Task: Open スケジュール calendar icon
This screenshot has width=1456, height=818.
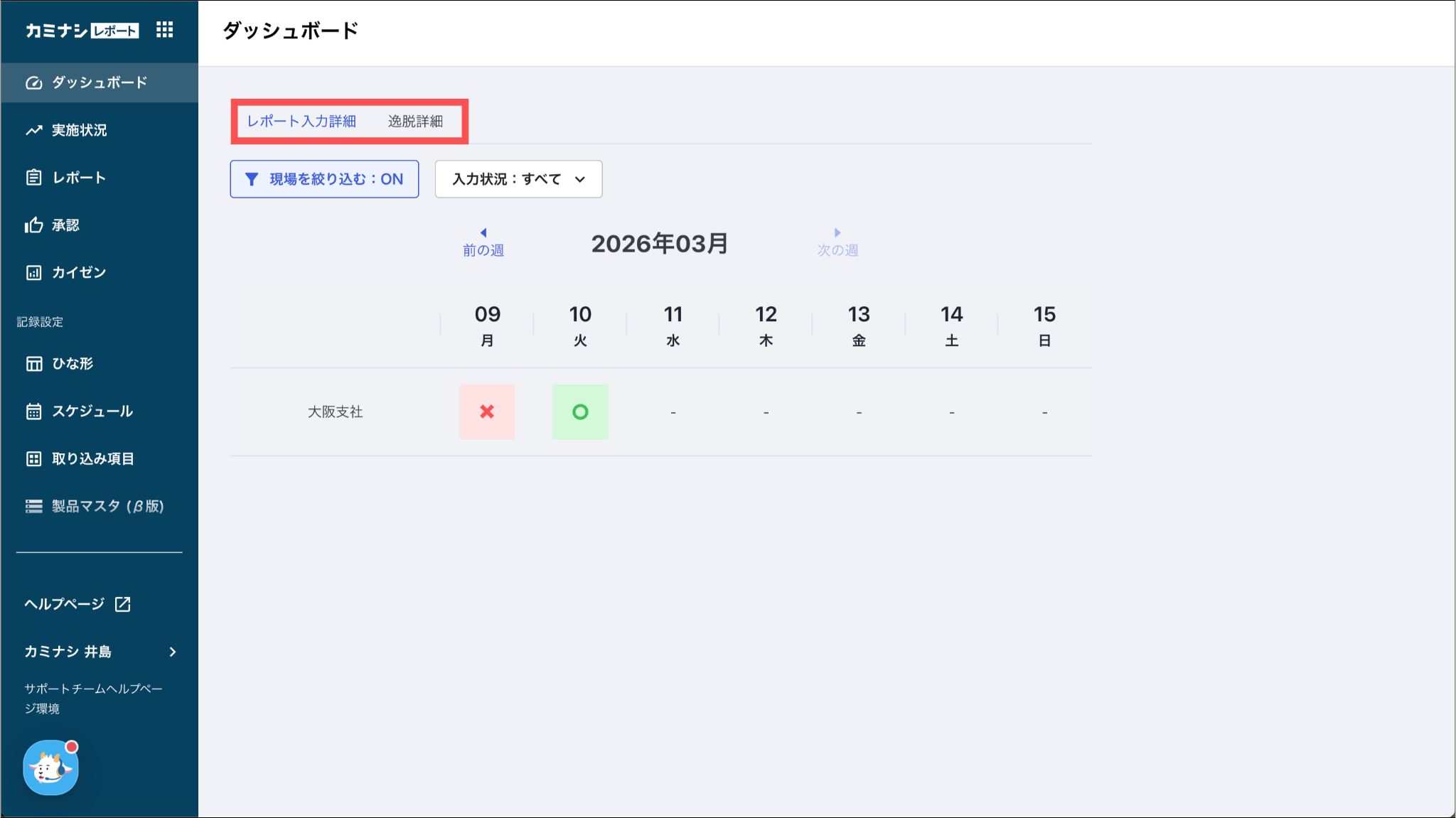Action: click(x=33, y=411)
